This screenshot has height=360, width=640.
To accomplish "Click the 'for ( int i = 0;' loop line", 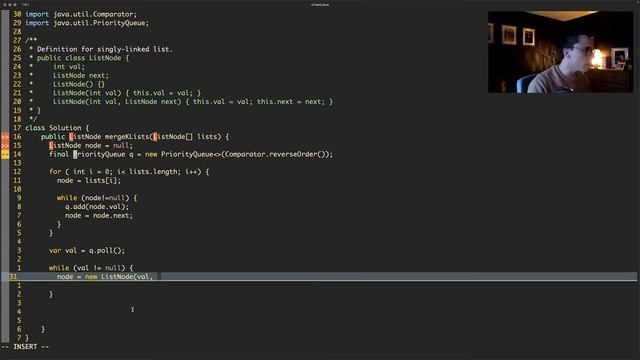I will pos(129,172).
